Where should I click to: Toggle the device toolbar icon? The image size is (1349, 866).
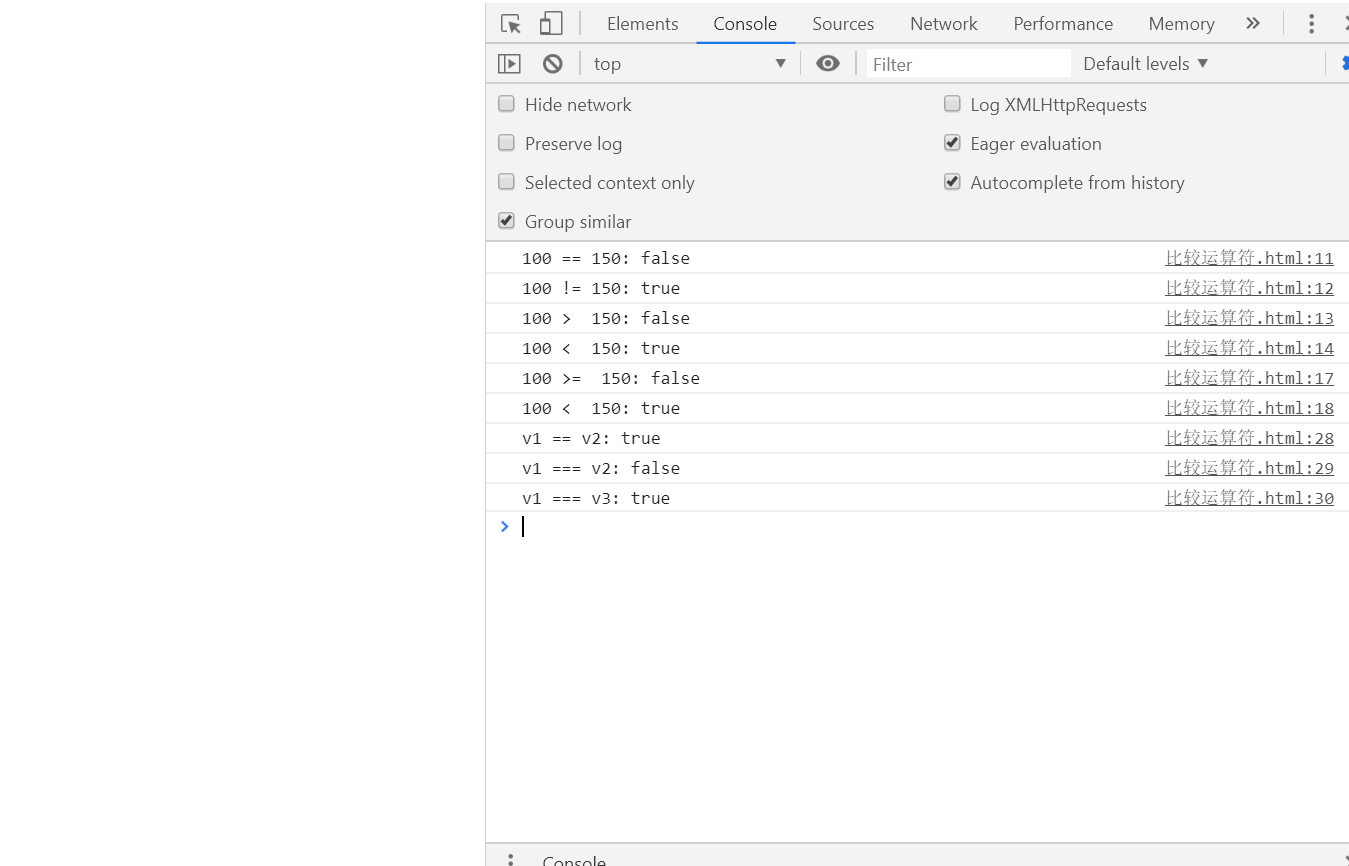click(x=551, y=24)
